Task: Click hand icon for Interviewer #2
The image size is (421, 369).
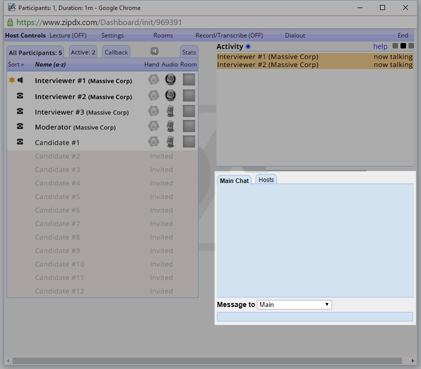Action: pyautogui.click(x=154, y=96)
